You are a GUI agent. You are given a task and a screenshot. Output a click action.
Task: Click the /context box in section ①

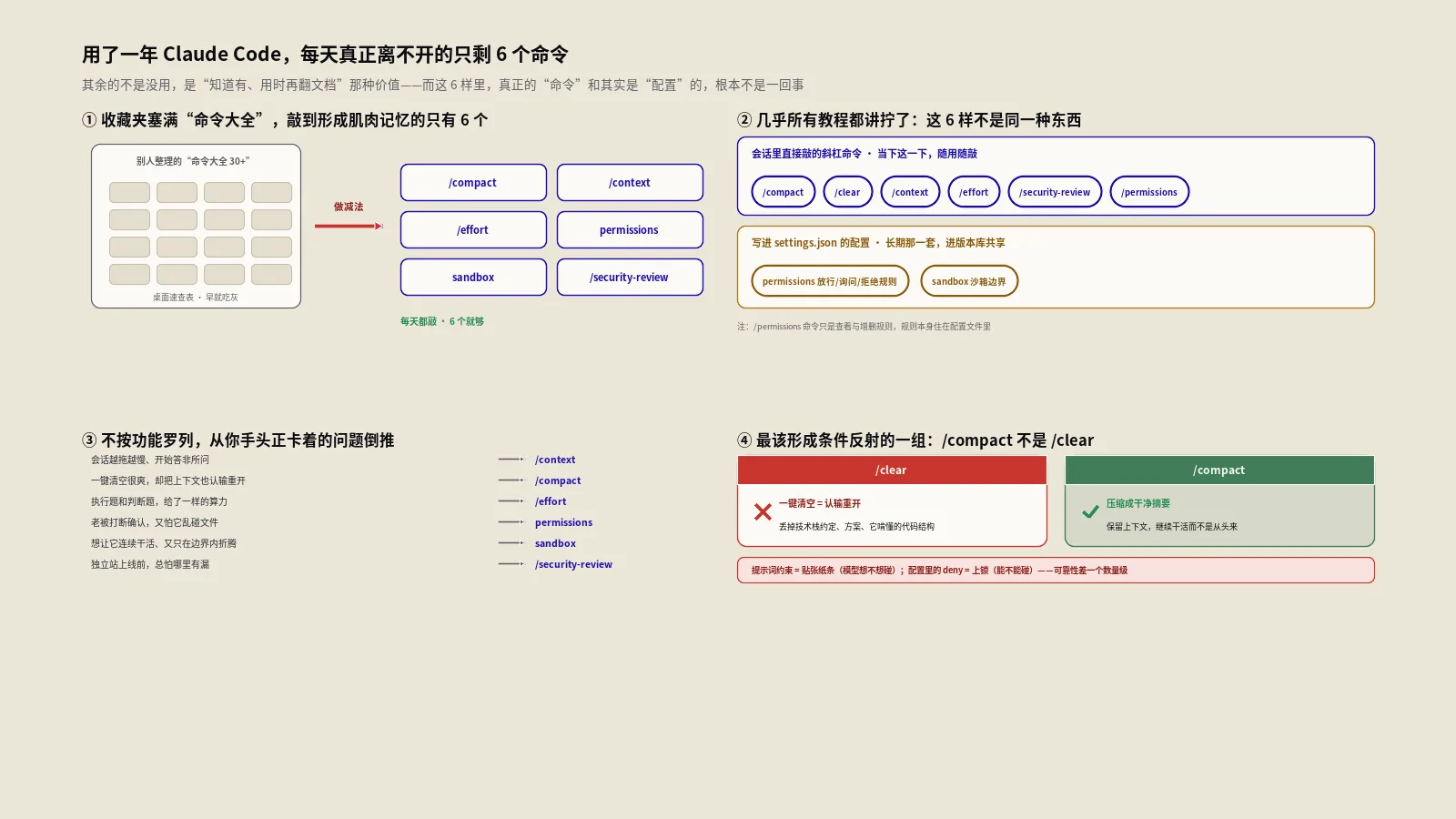tap(630, 182)
